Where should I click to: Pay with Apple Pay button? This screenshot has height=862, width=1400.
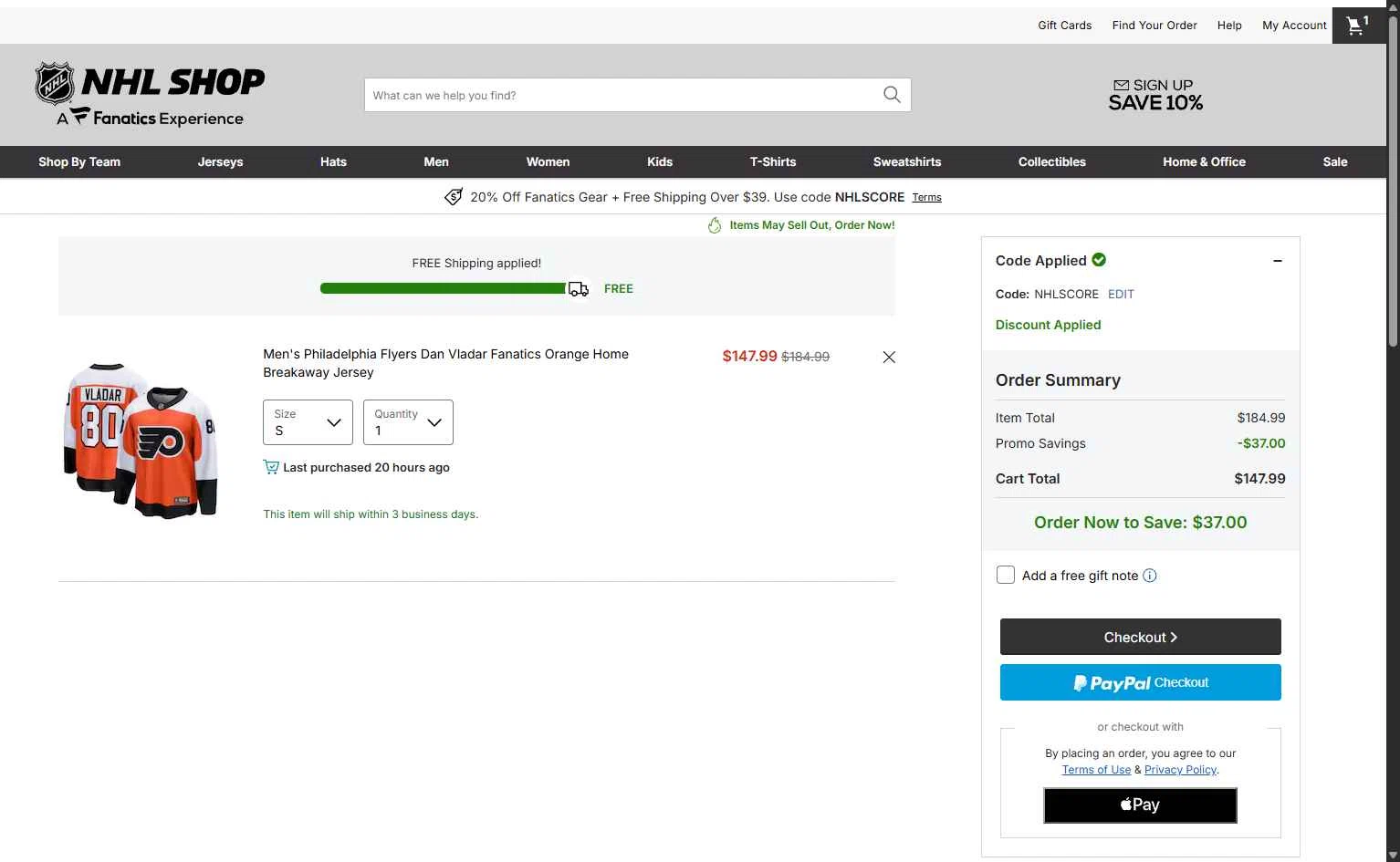click(1141, 805)
